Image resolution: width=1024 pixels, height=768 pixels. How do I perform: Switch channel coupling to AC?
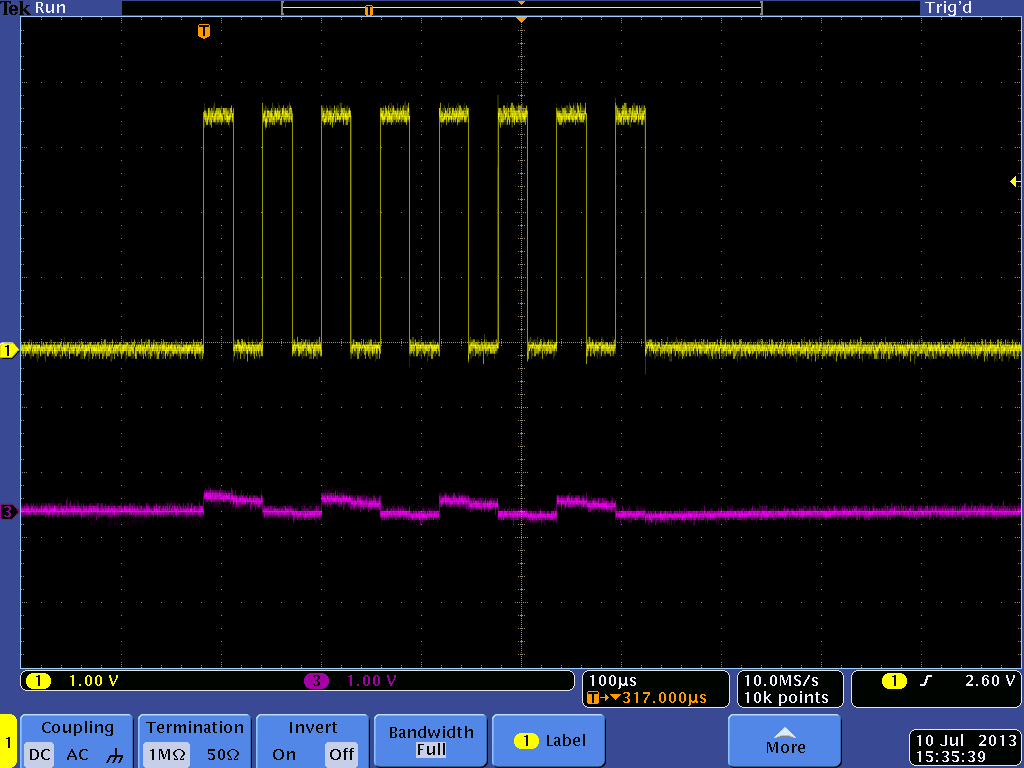tap(77, 755)
